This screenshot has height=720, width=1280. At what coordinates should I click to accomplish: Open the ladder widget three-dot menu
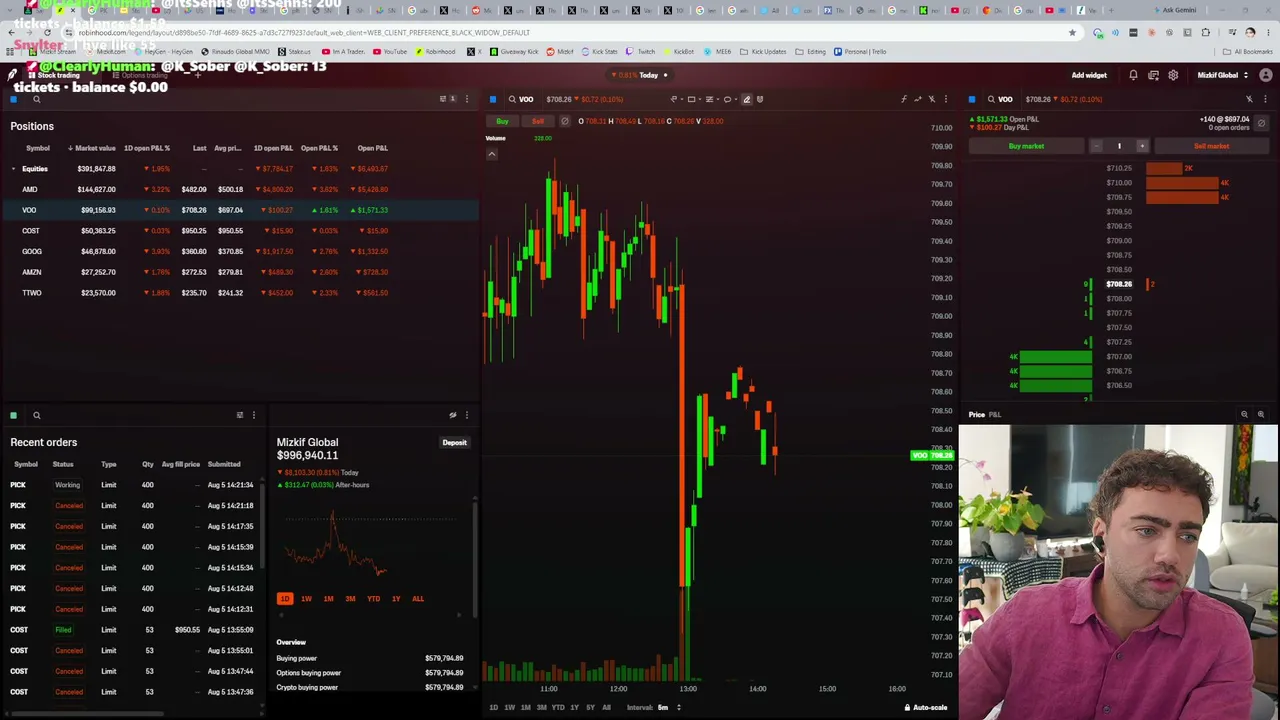1265,99
